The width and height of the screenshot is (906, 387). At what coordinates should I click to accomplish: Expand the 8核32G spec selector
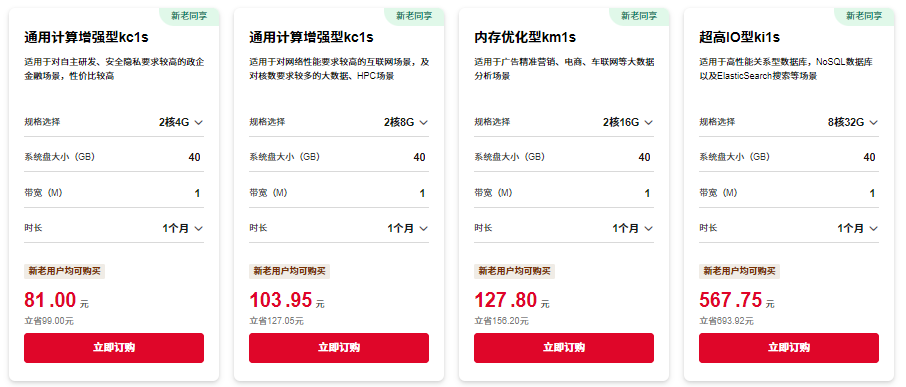coord(853,122)
